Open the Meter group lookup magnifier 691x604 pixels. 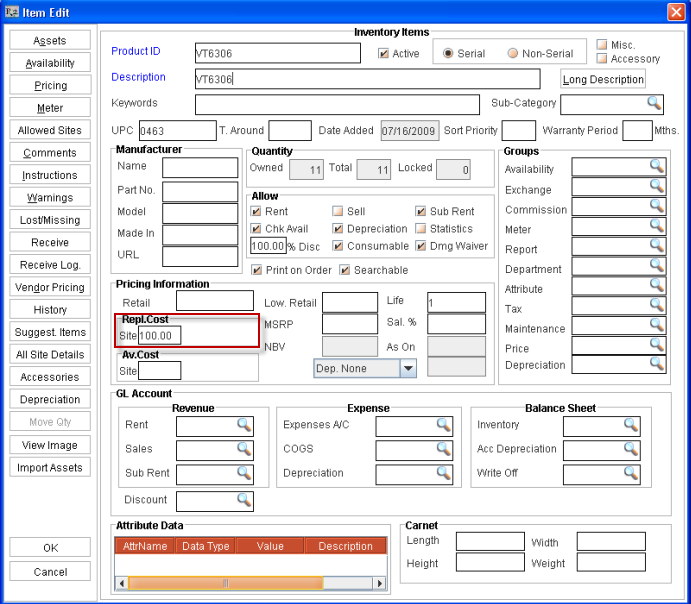[657, 226]
